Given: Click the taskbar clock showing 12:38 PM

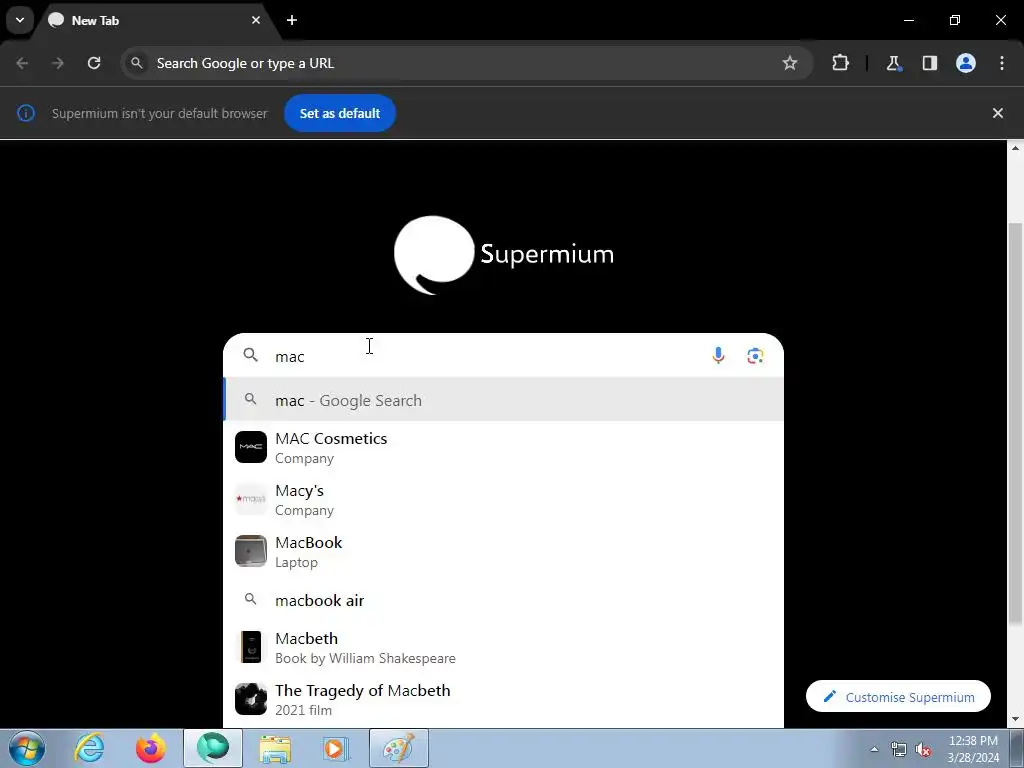Looking at the screenshot, I should point(972,749).
